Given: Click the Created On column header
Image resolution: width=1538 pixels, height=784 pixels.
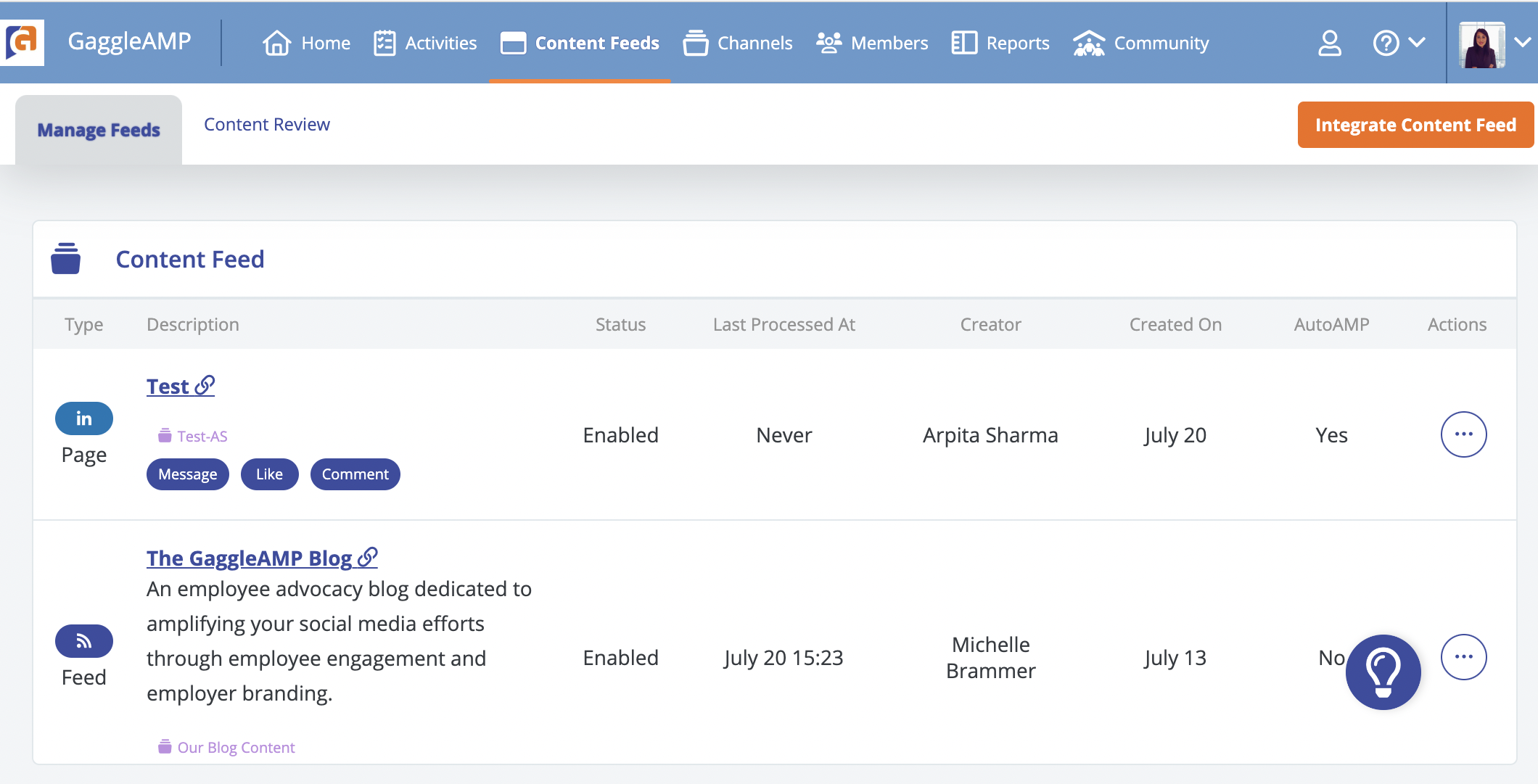Looking at the screenshot, I should 1175,324.
